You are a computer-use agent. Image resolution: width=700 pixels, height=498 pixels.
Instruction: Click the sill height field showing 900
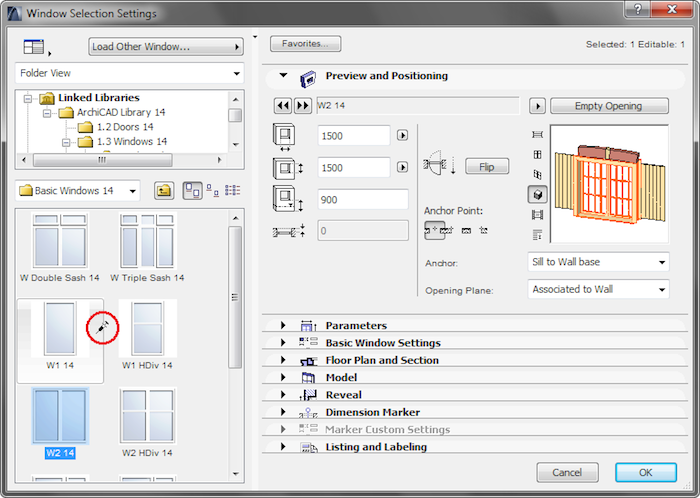click(363, 199)
